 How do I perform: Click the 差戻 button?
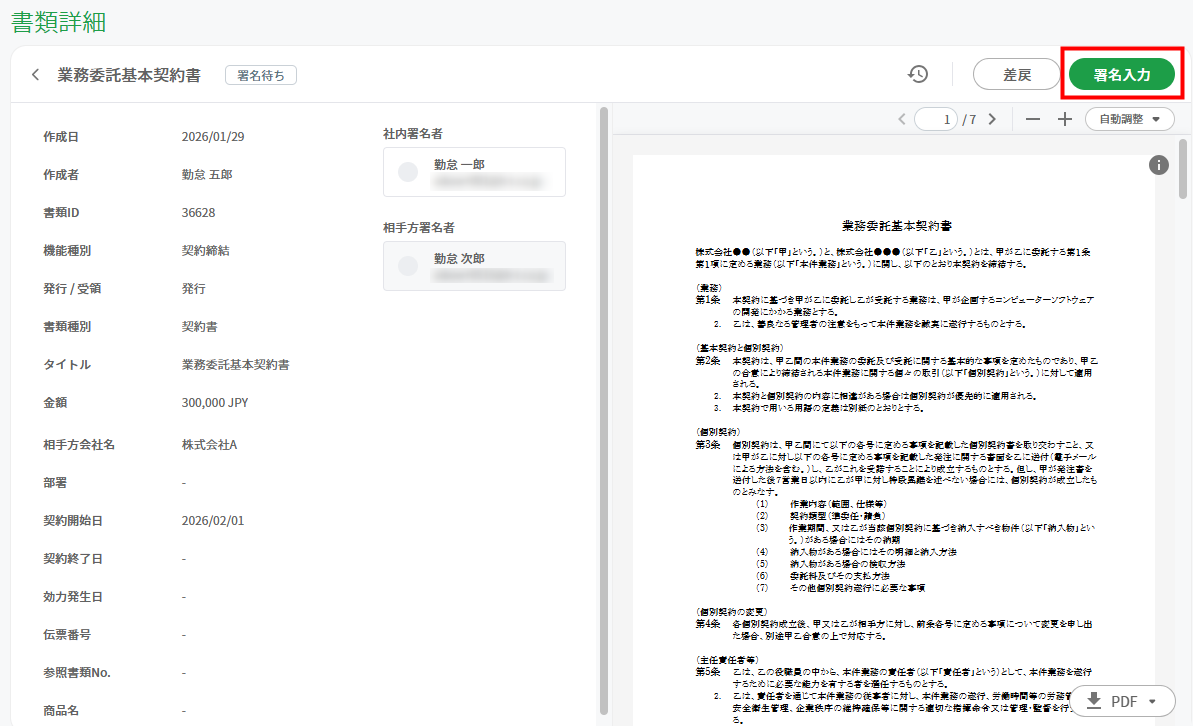(1016, 75)
